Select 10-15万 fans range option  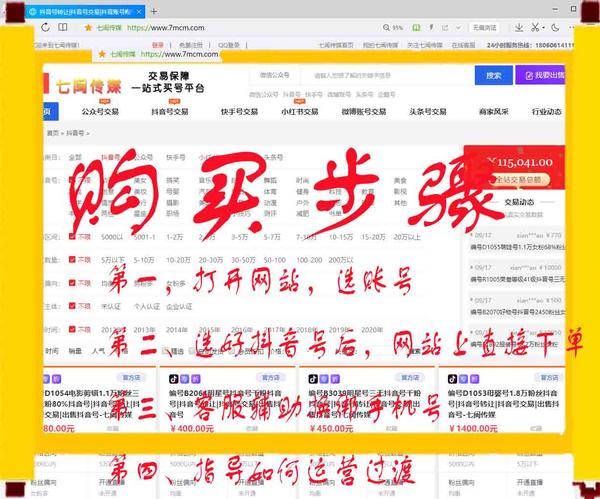click(341, 237)
